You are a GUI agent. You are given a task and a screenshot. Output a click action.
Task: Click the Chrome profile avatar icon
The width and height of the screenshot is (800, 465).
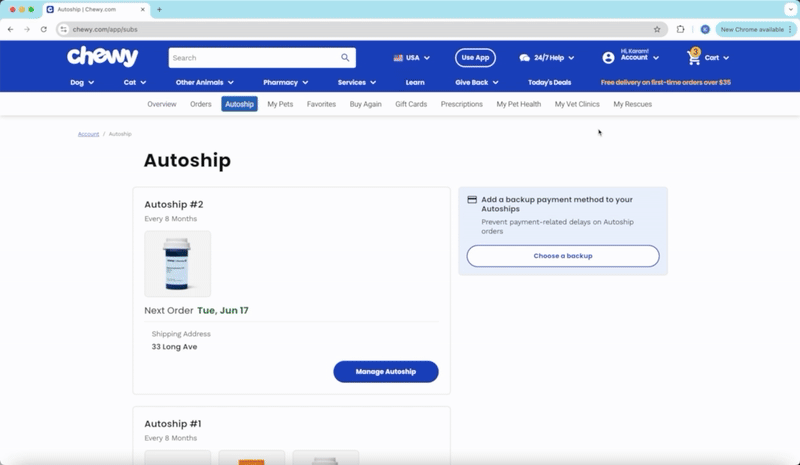tap(705, 29)
